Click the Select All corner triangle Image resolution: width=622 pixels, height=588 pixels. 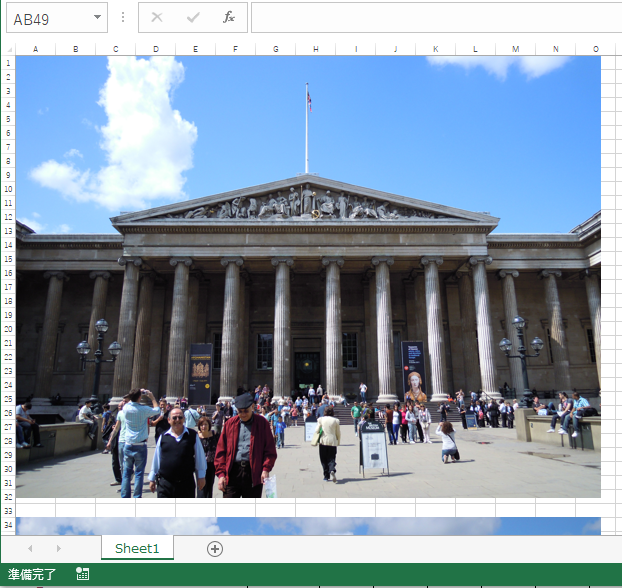click(x=8, y=49)
